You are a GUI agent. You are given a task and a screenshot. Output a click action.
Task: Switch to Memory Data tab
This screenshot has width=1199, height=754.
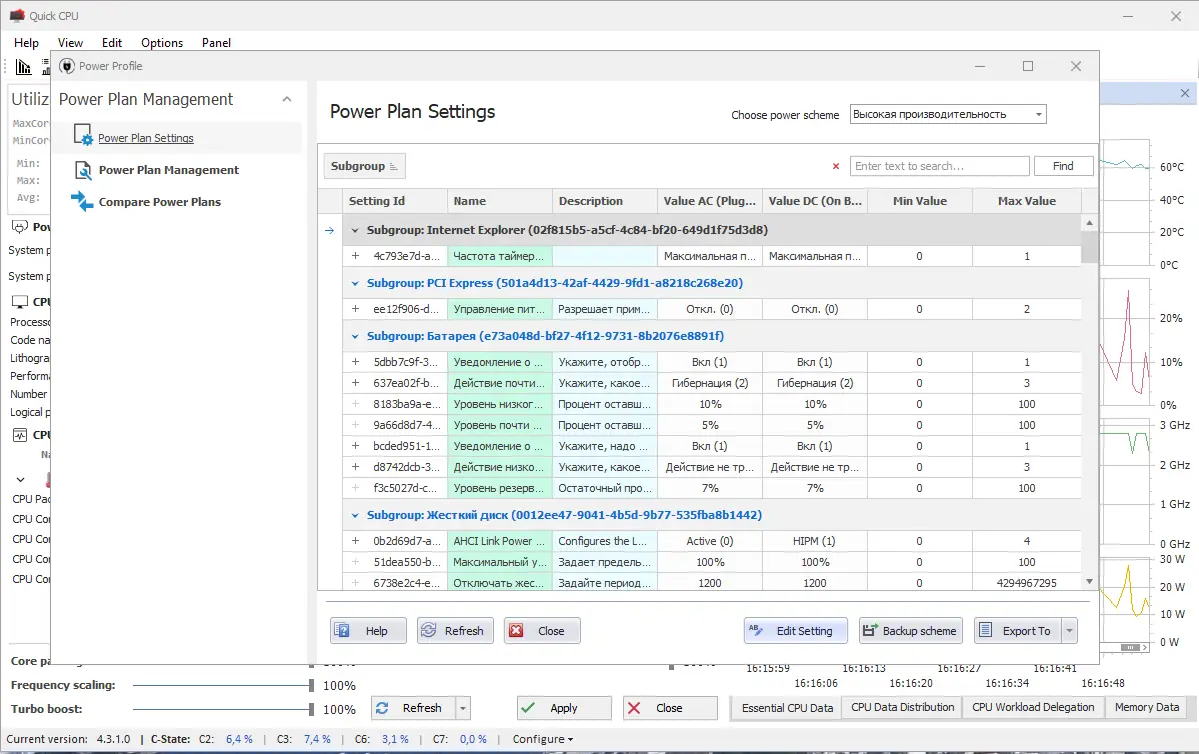tap(1146, 707)
